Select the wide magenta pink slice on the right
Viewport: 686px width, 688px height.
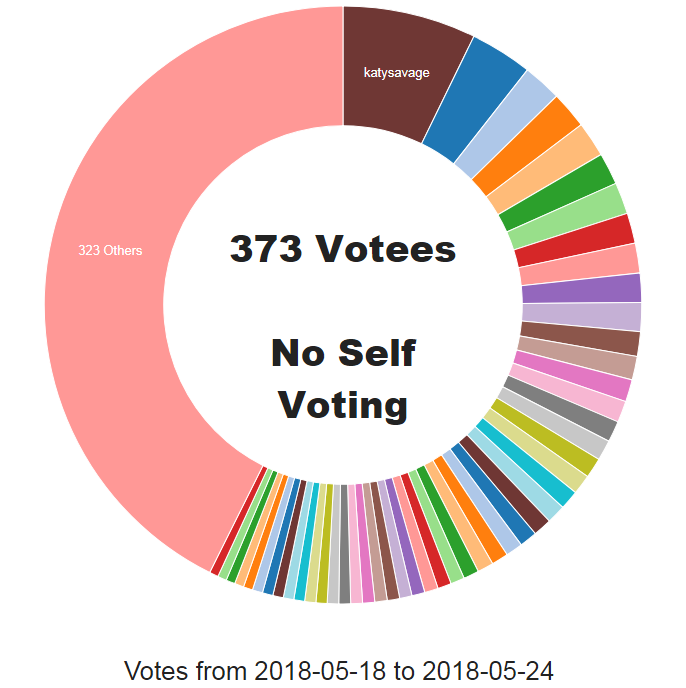573,376
